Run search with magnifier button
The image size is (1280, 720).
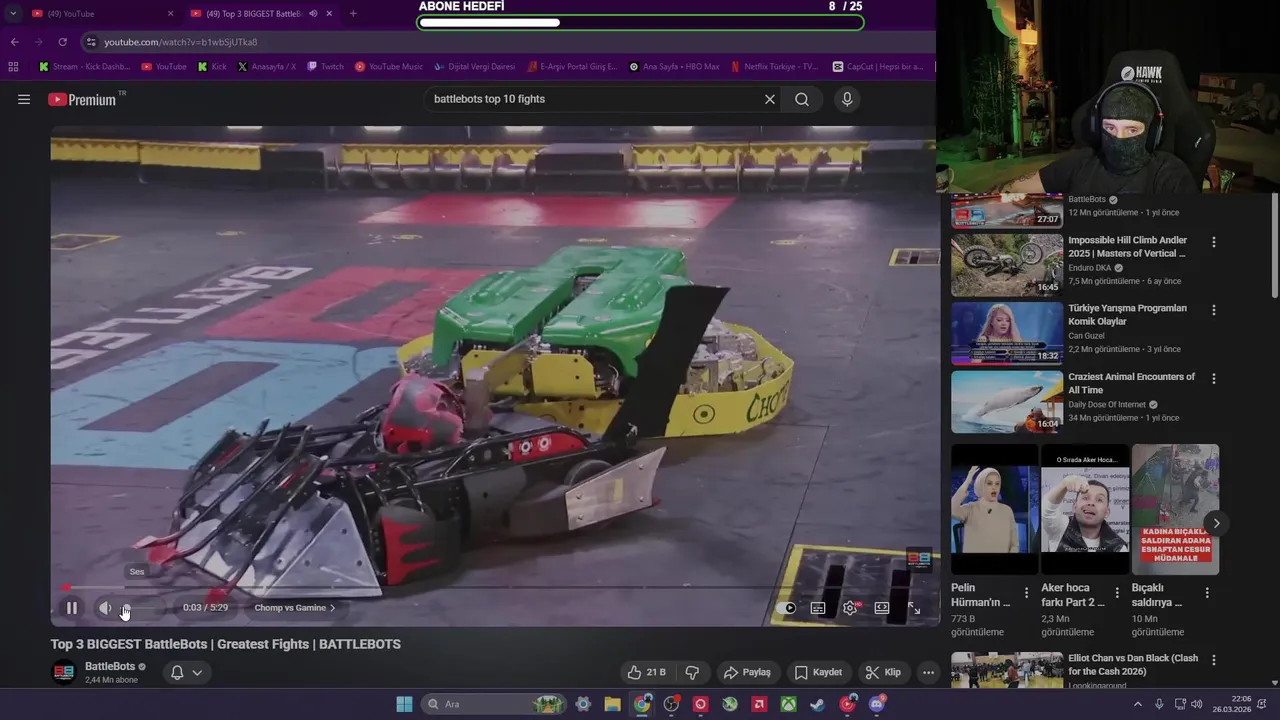tap(802, 99)
